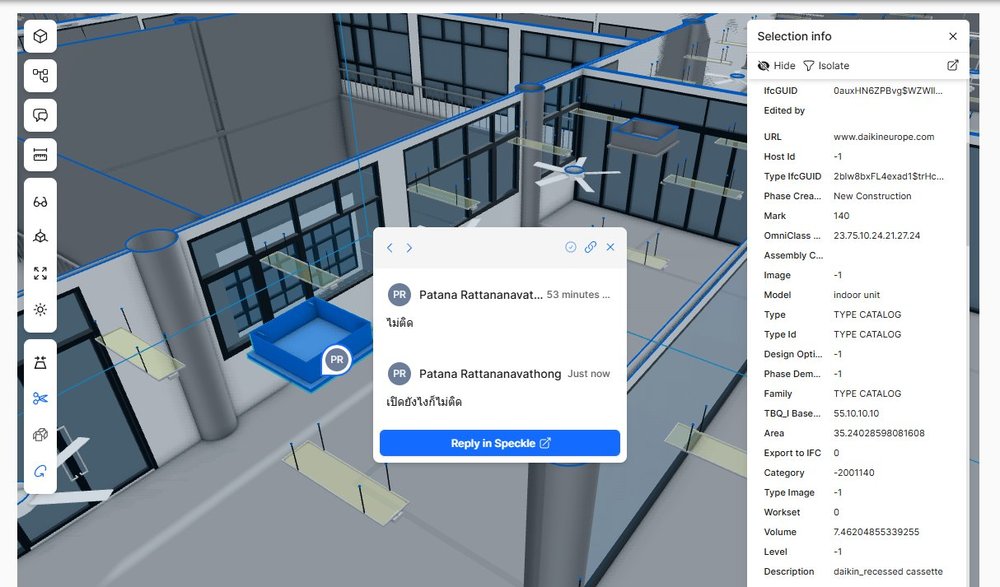Open the Discussions chat bubbles icon
The image size is (1000, 587).
pos(40,115)
